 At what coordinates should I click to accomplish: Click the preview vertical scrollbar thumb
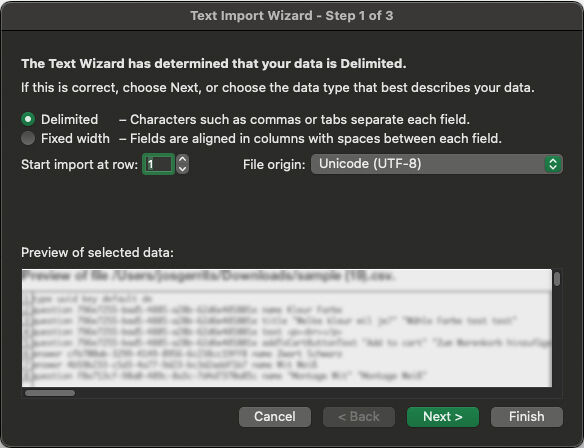click(557, 279)
